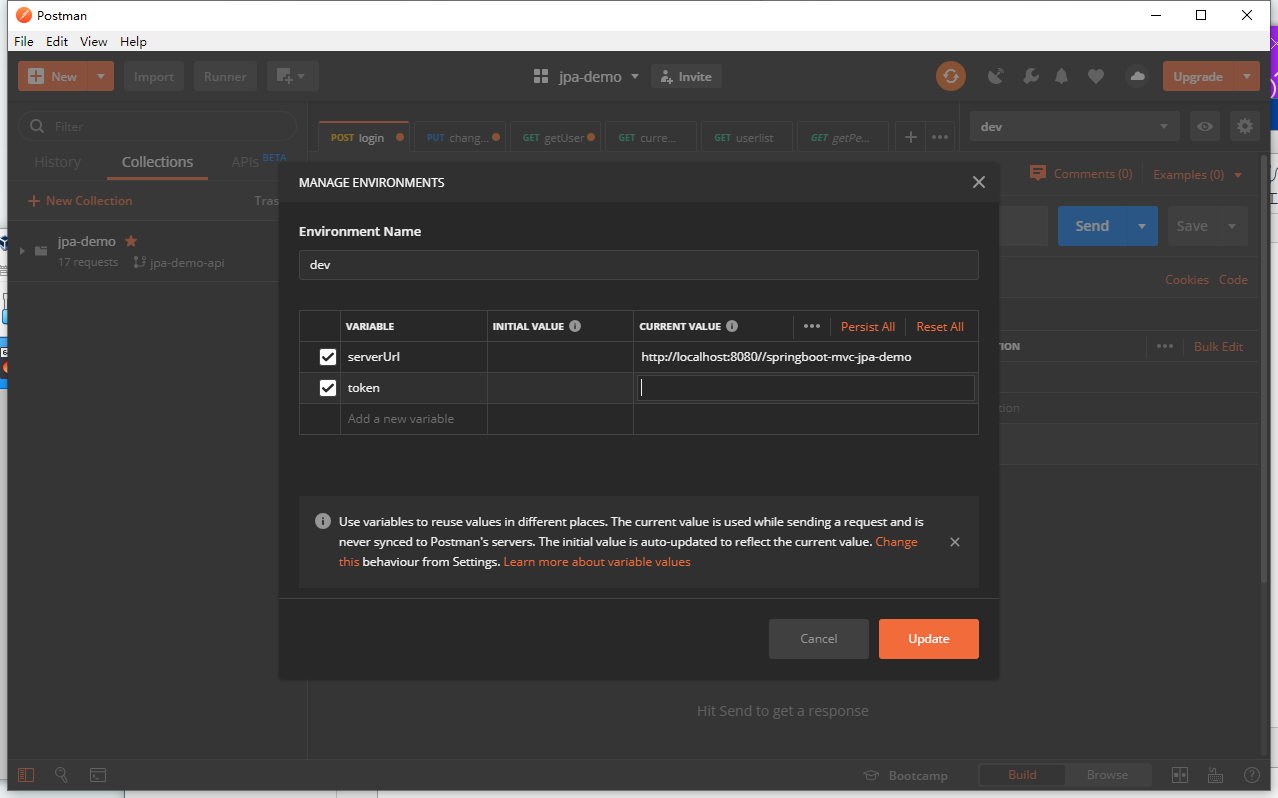
Task: Click the sidebar Filter search field
Action: coord(158,127)
